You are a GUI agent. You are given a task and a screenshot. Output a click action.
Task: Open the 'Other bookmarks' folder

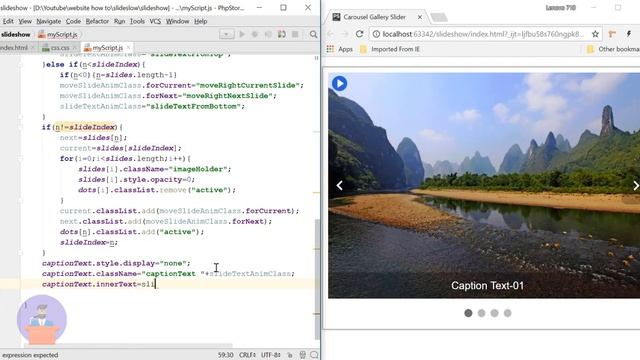(613, 49)
